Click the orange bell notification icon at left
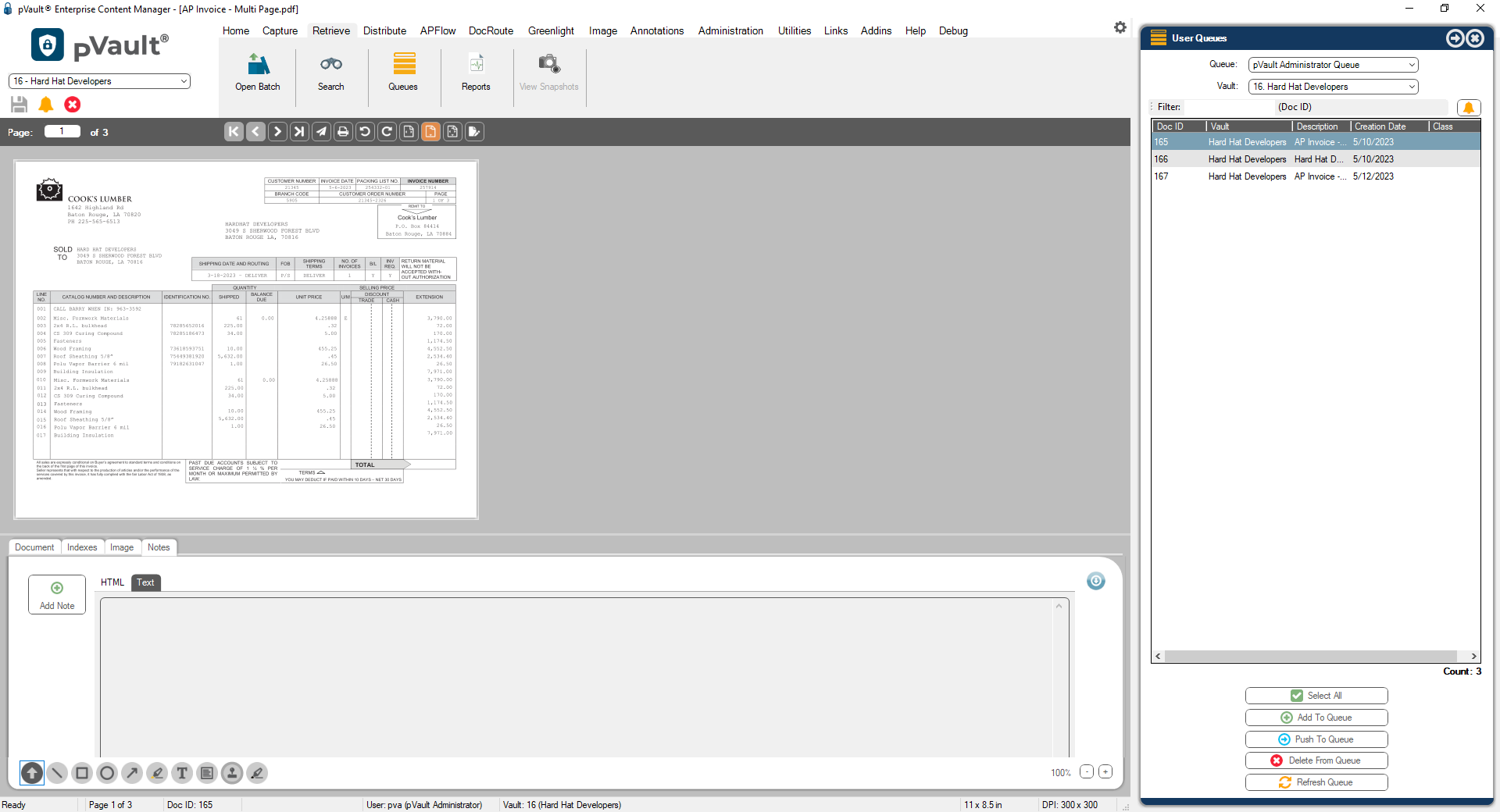The width and height of the screenshot is (1500, 812). (46, 105)
